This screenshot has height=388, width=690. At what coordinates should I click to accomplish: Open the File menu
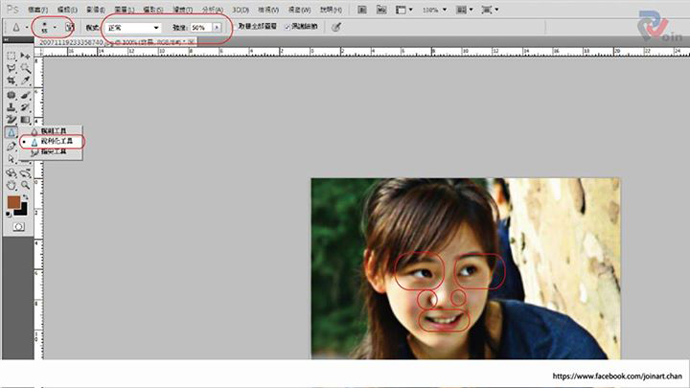click(x=38, y=9)
